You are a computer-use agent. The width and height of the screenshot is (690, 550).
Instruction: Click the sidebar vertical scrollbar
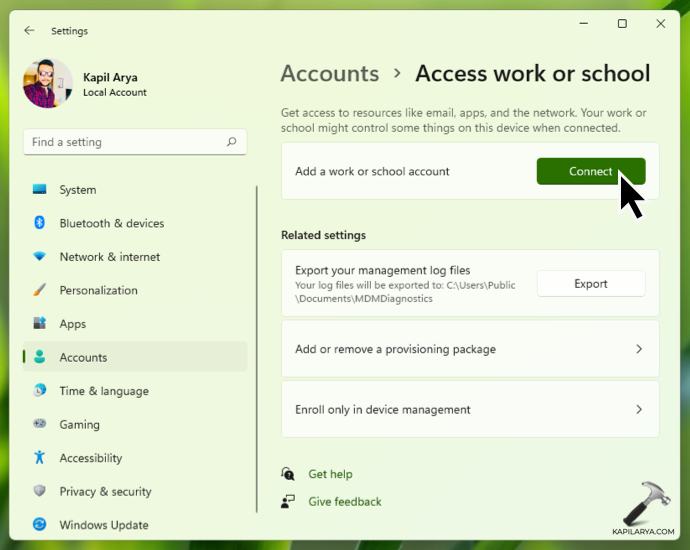(x=257, y=349)
